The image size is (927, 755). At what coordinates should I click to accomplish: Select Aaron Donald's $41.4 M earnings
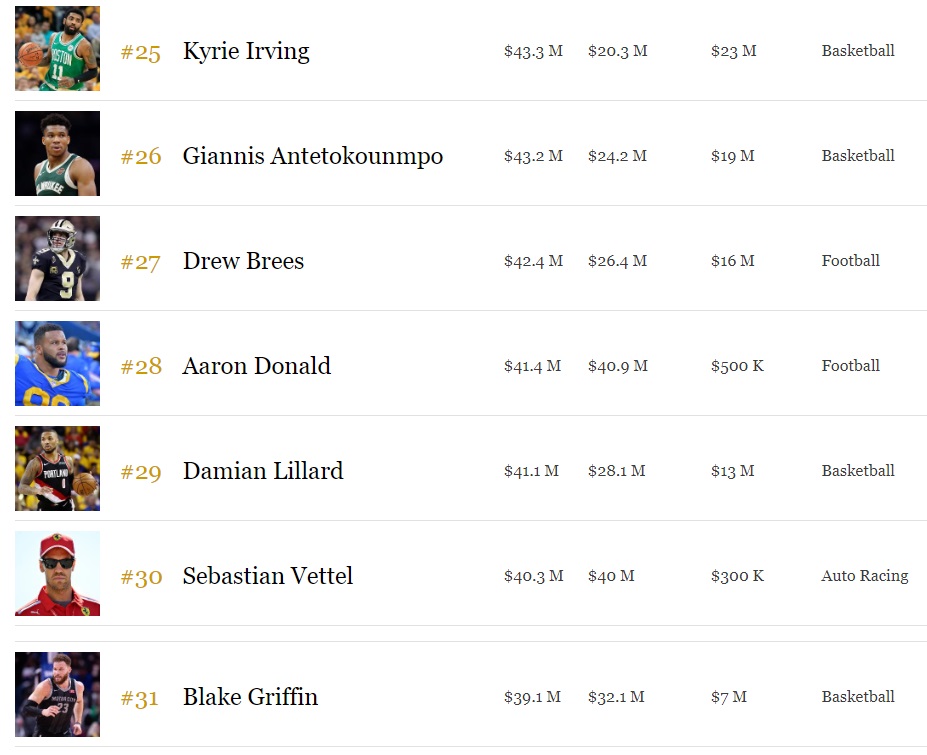(x=532, y=366)
